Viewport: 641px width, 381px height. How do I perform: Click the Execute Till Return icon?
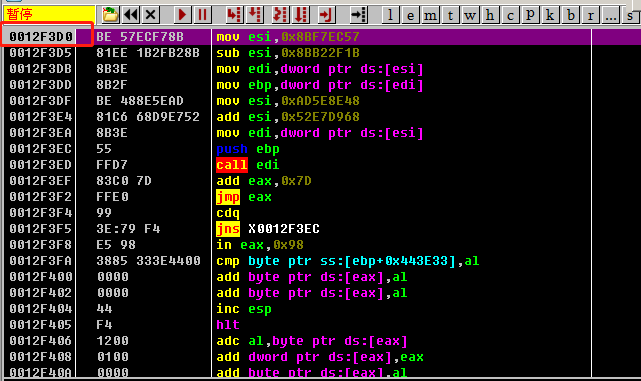pyautogui.click(x=326, y=15)
